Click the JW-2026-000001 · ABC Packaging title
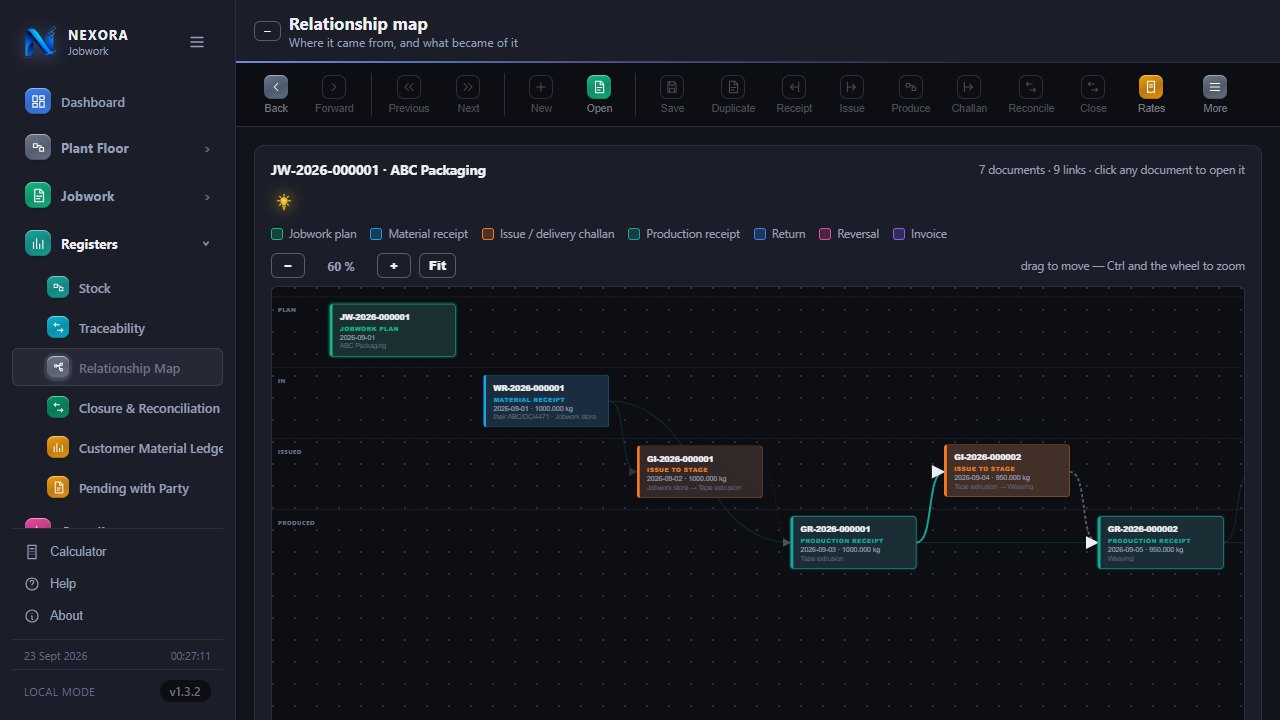The height and width of the screenshot is (720, 1280). click(x=378, y=170)
